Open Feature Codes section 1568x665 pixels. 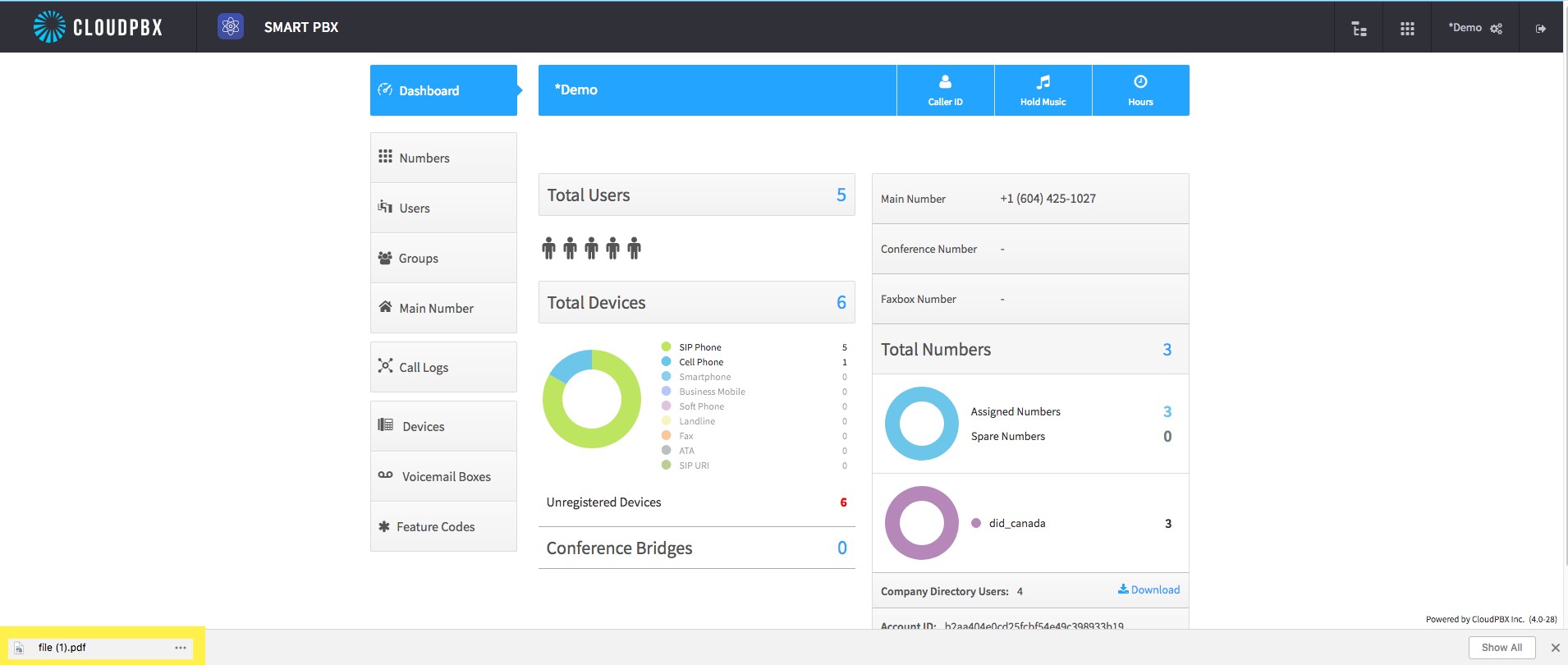coord(443,526)
